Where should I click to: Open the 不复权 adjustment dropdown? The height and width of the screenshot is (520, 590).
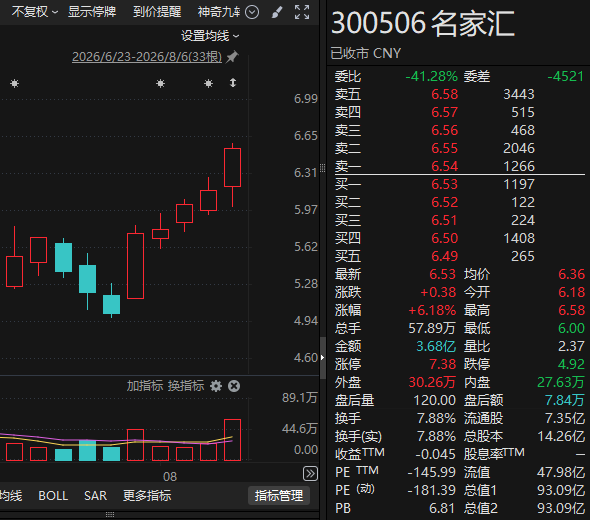[x=34, y=12]
